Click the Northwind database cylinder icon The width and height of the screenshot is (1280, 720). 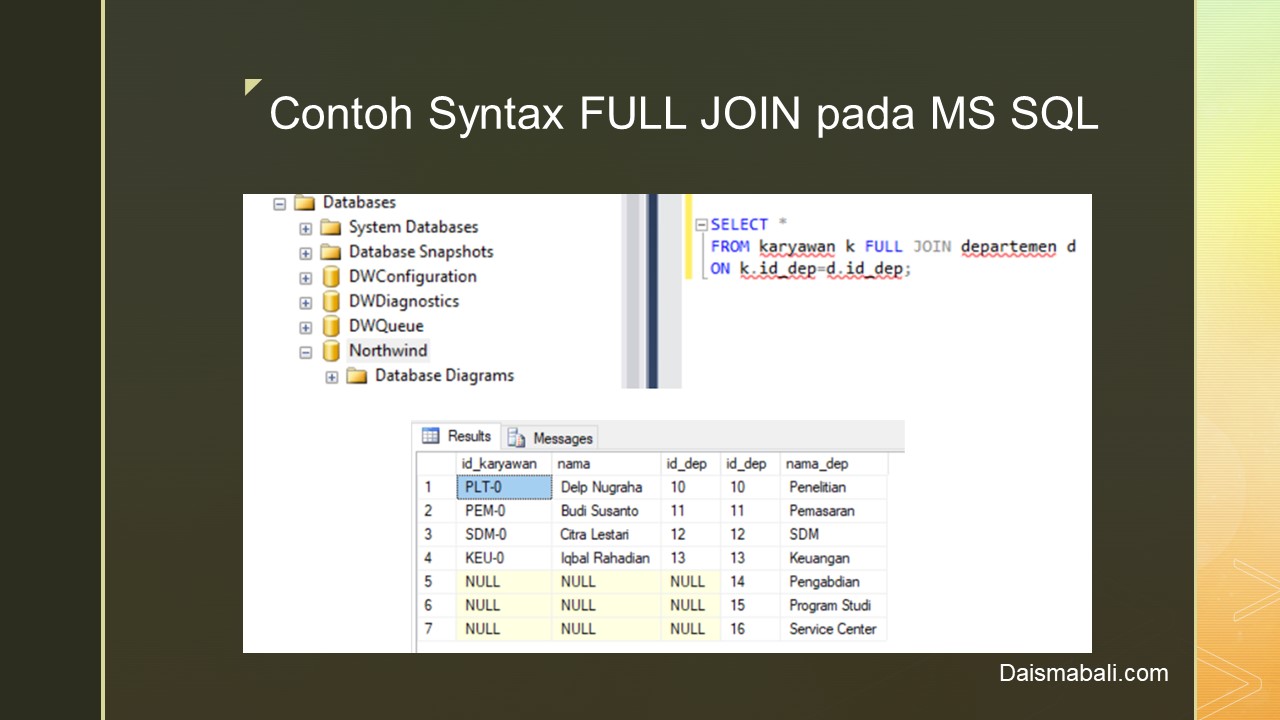coord(331,352)
